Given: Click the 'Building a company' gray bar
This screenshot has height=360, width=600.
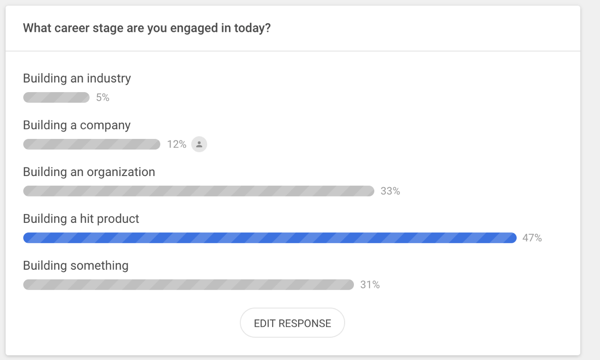Looking at the screenshot, I should 91,144.
